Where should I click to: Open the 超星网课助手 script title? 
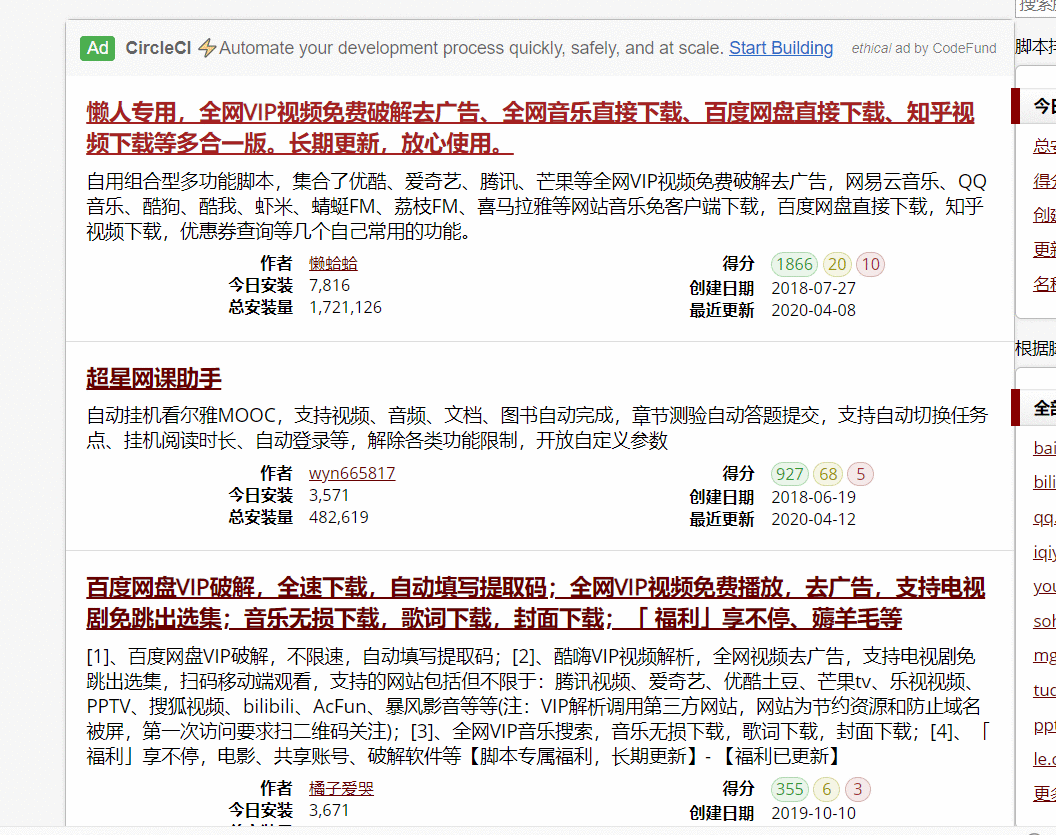(154, 378)
